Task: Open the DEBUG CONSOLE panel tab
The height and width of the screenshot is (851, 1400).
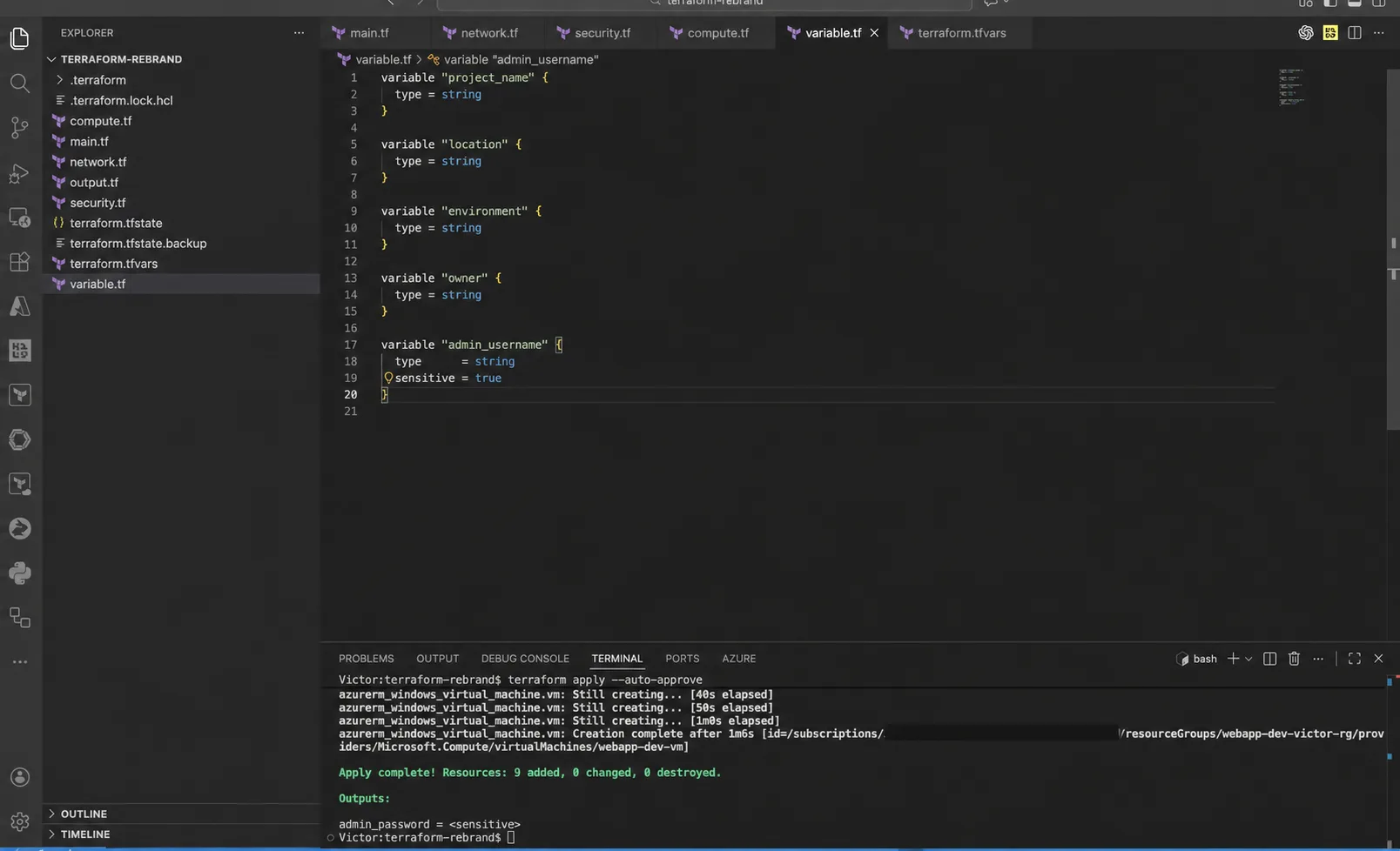Action: [525, 659]
